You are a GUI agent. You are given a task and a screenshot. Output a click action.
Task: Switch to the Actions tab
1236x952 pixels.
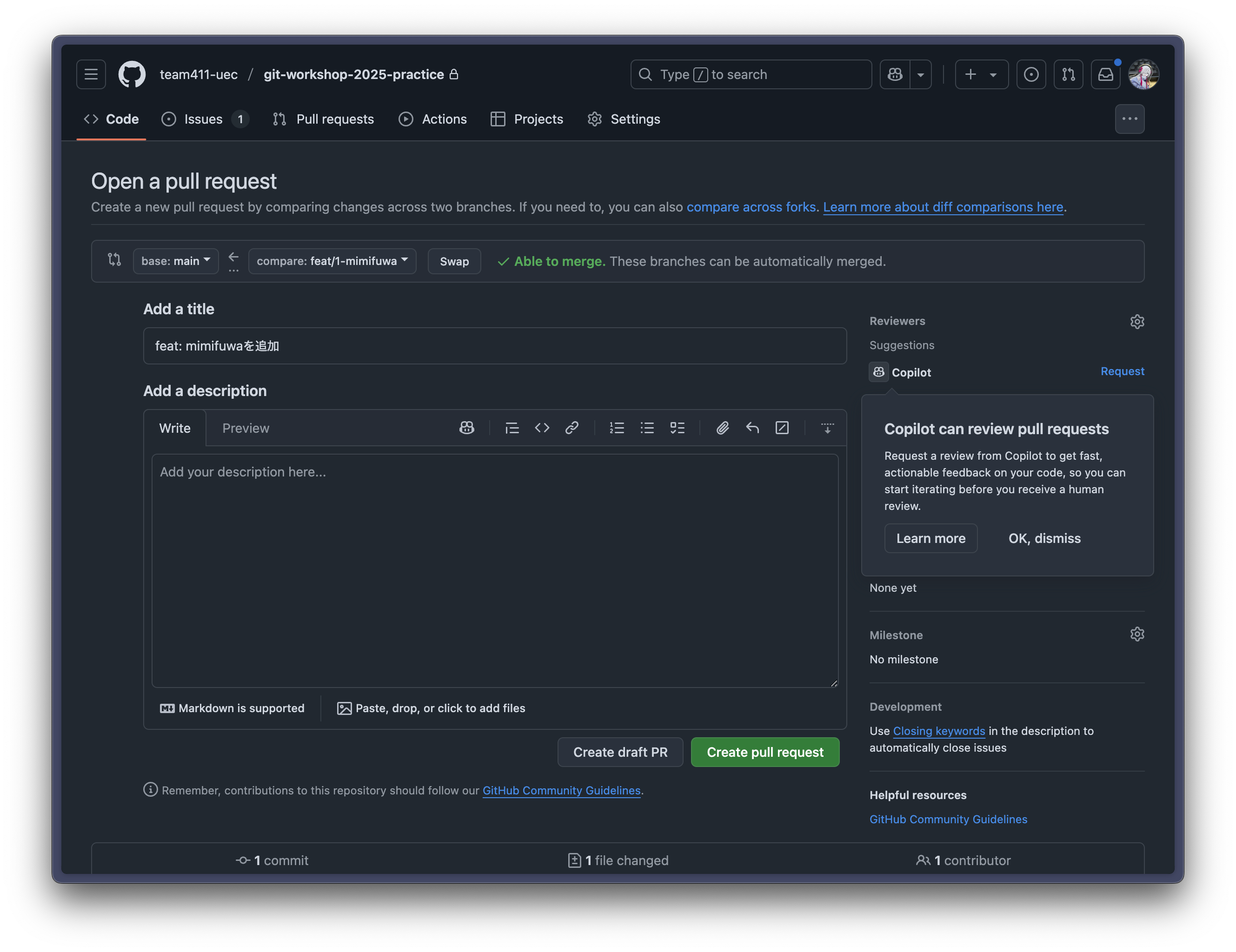433,119
